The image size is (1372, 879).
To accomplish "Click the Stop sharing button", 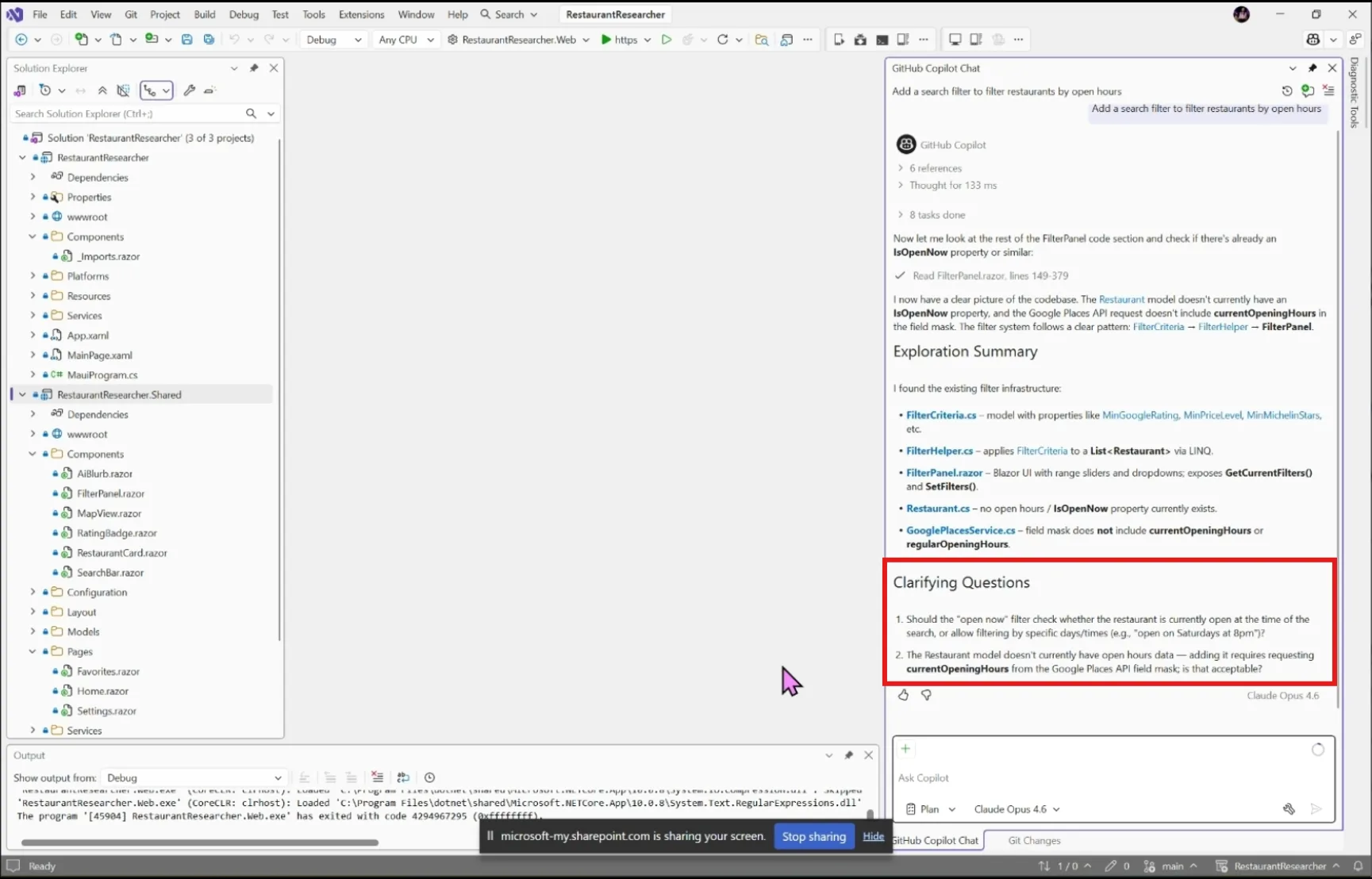I will click(x=814, y=836).
